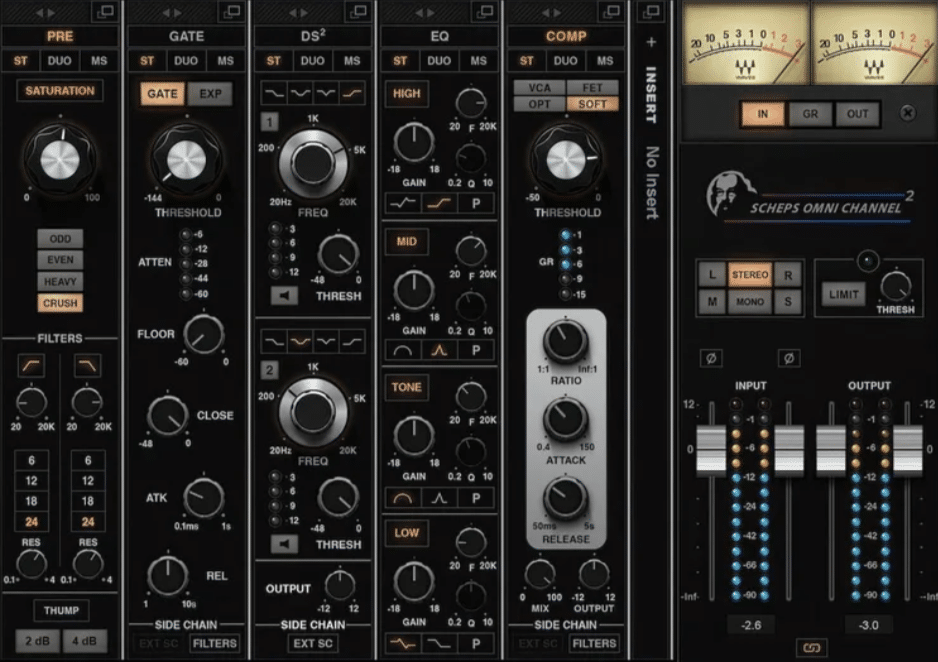Choose VCA compressor type
938x662 pixels.
coord(540,88)
